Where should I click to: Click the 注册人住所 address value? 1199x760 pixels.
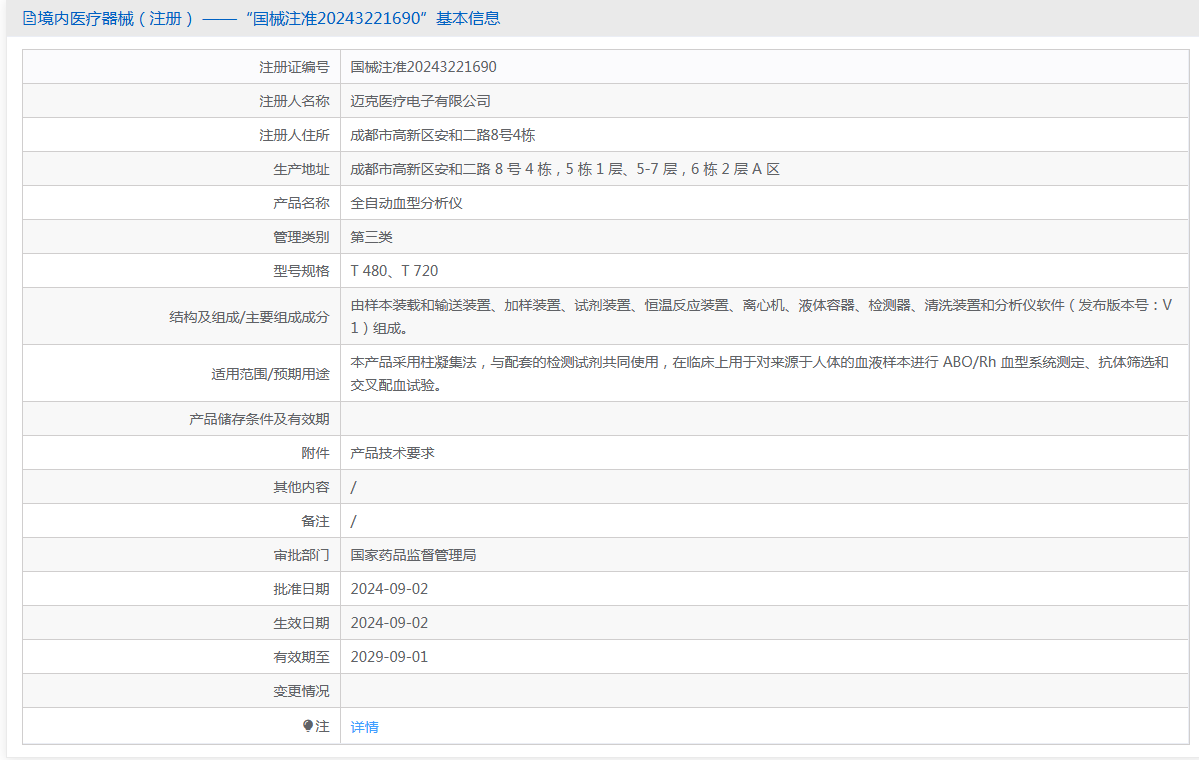[442, 135]
